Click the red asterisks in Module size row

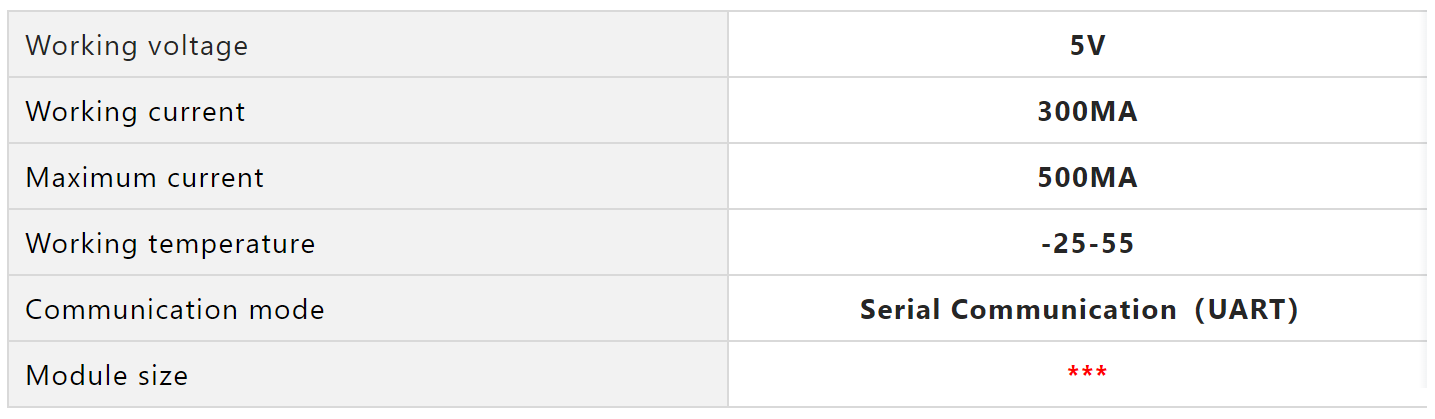(x=1087, y=373)
